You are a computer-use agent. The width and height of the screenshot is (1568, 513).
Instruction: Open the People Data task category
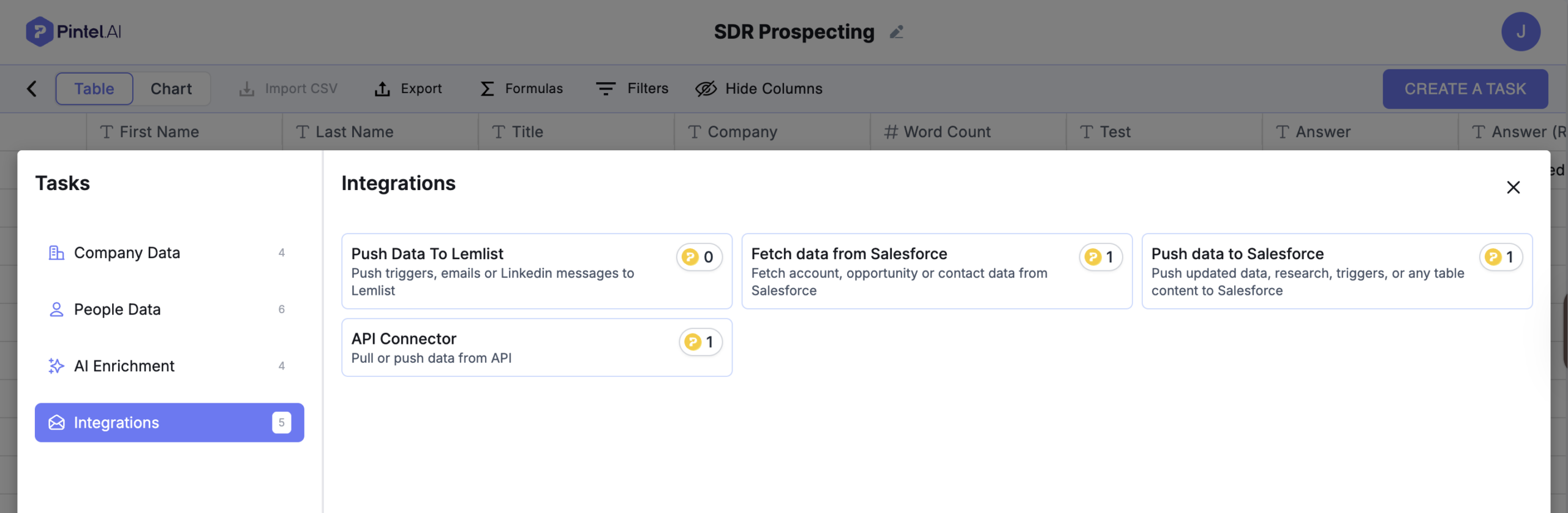[x=170, y=310]
